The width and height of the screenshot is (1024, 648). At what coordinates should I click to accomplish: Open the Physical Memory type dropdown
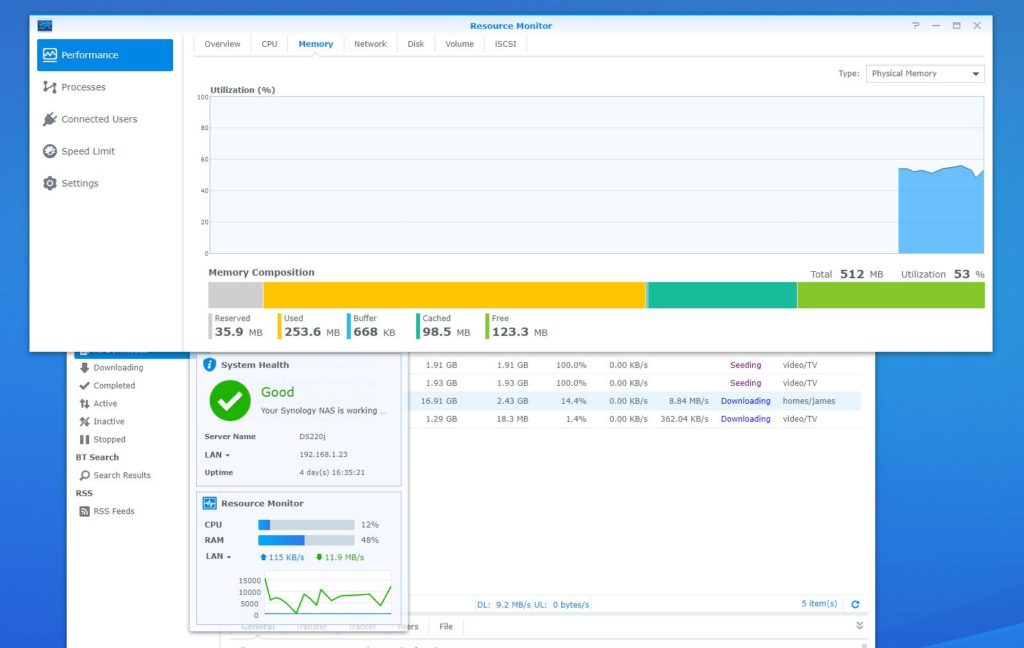925,73
